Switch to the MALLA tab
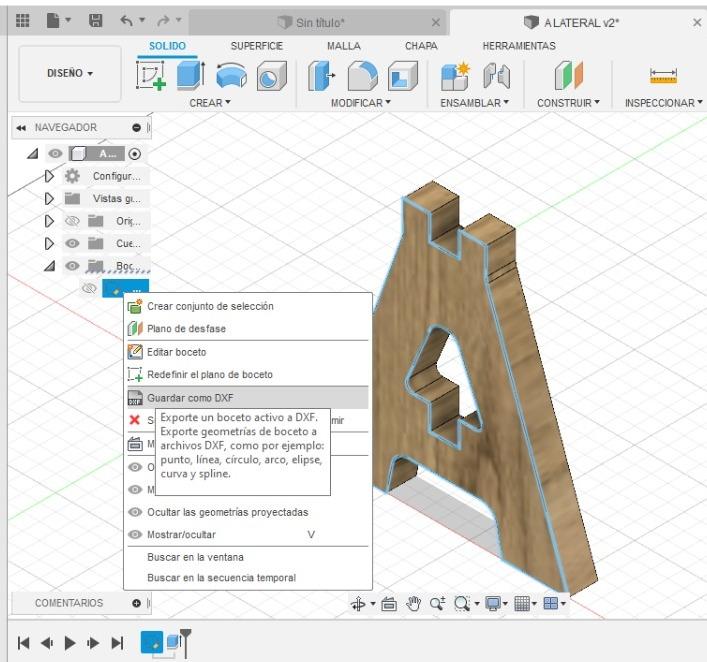 [344, 46]
